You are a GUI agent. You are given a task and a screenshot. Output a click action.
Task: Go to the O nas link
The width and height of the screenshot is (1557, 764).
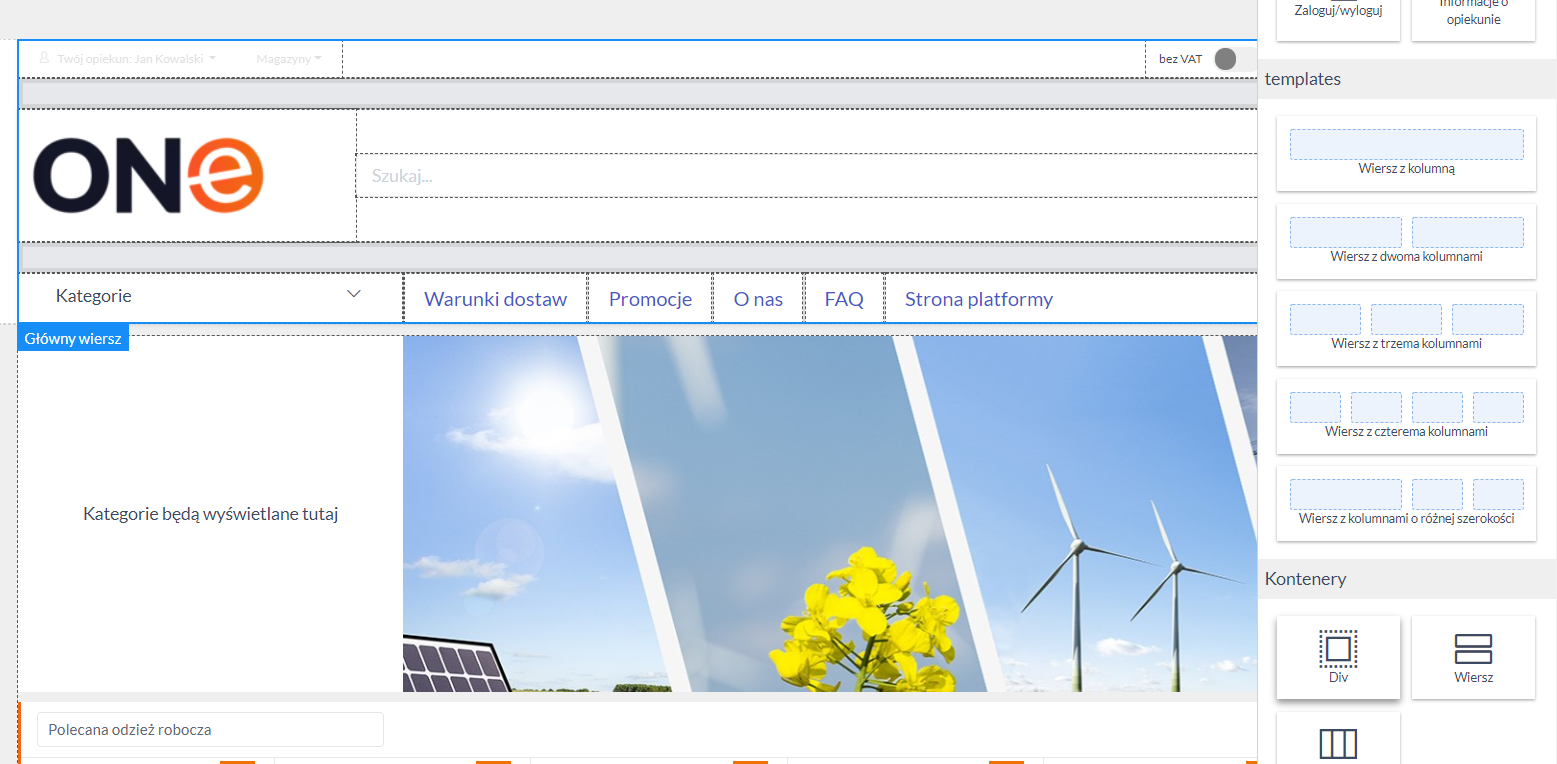coord(758,299)
